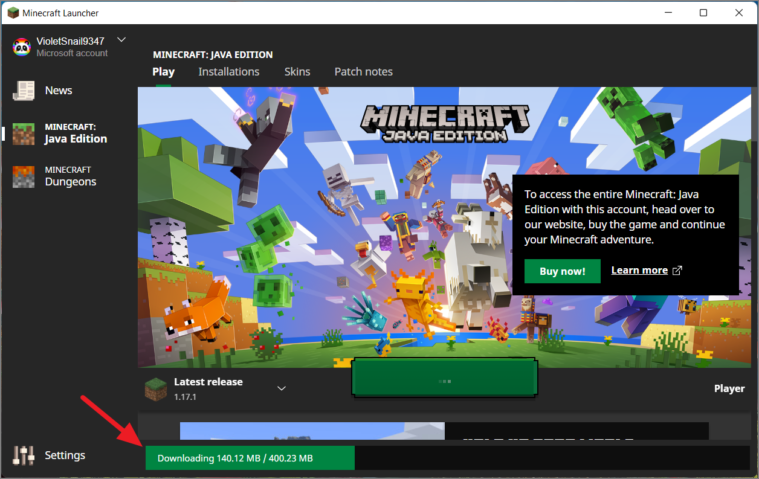Expand the account dropdown chevron
This screenshot has height=479, width=759.
(121, 40)
